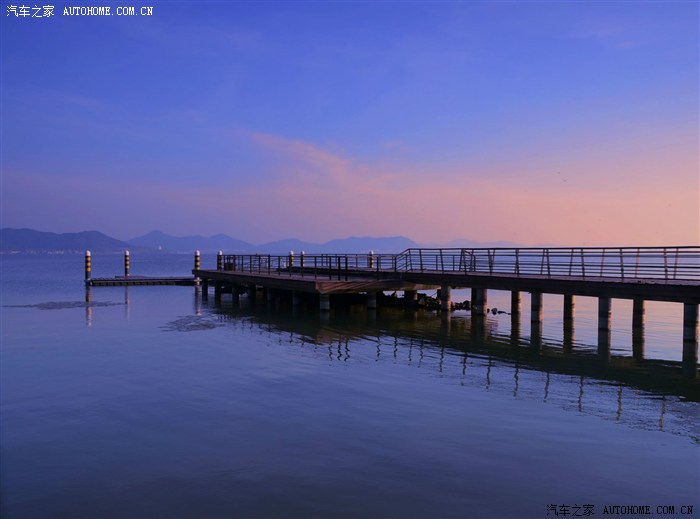The width and height of the screenshot is (700, 519).
Task: Click the second striped mooring post from left
Action: pyautogui.click(x=127, y=262)
